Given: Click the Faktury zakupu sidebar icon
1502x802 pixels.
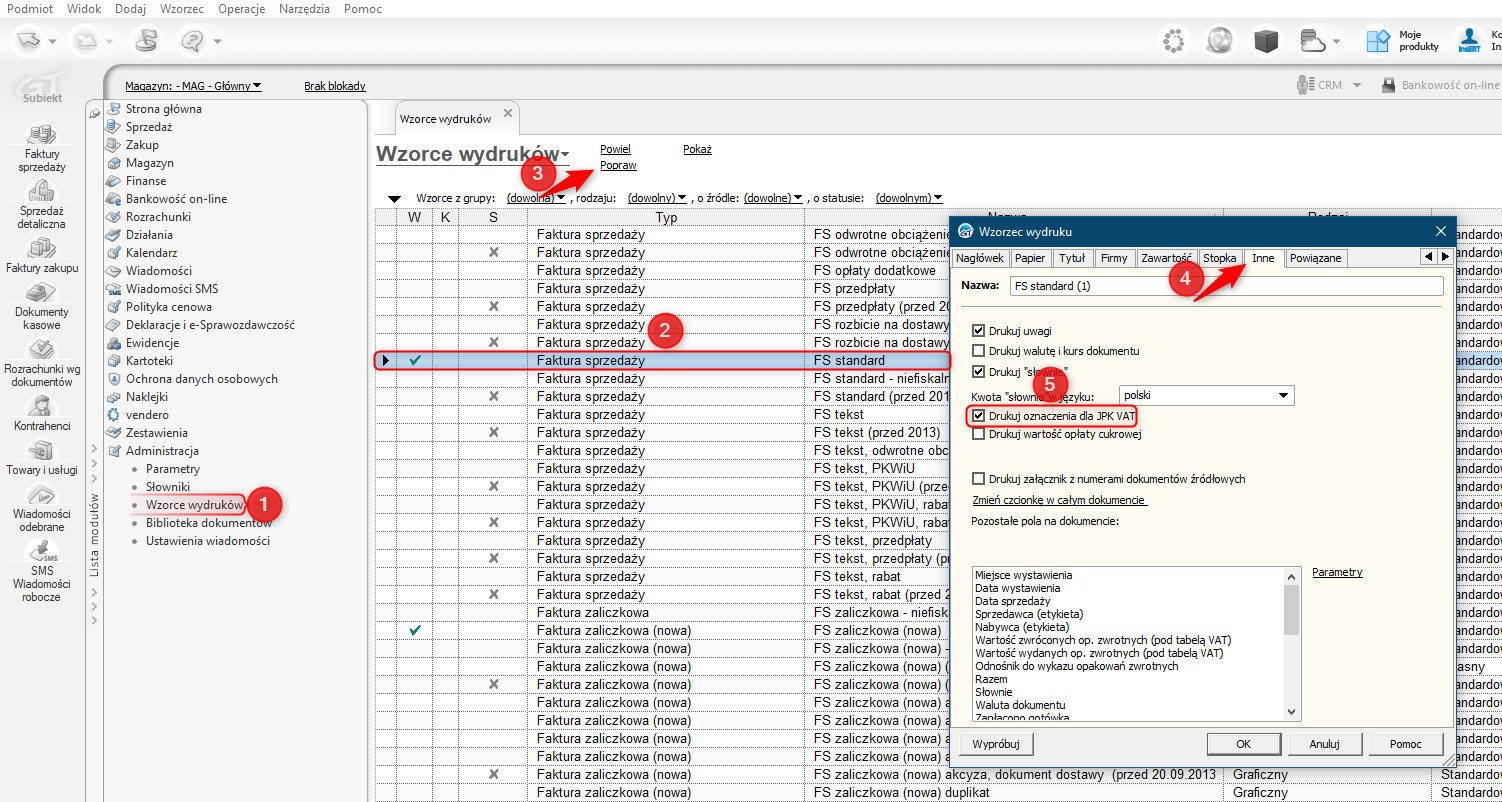Looking at the screenshot, I should point(42,250).
